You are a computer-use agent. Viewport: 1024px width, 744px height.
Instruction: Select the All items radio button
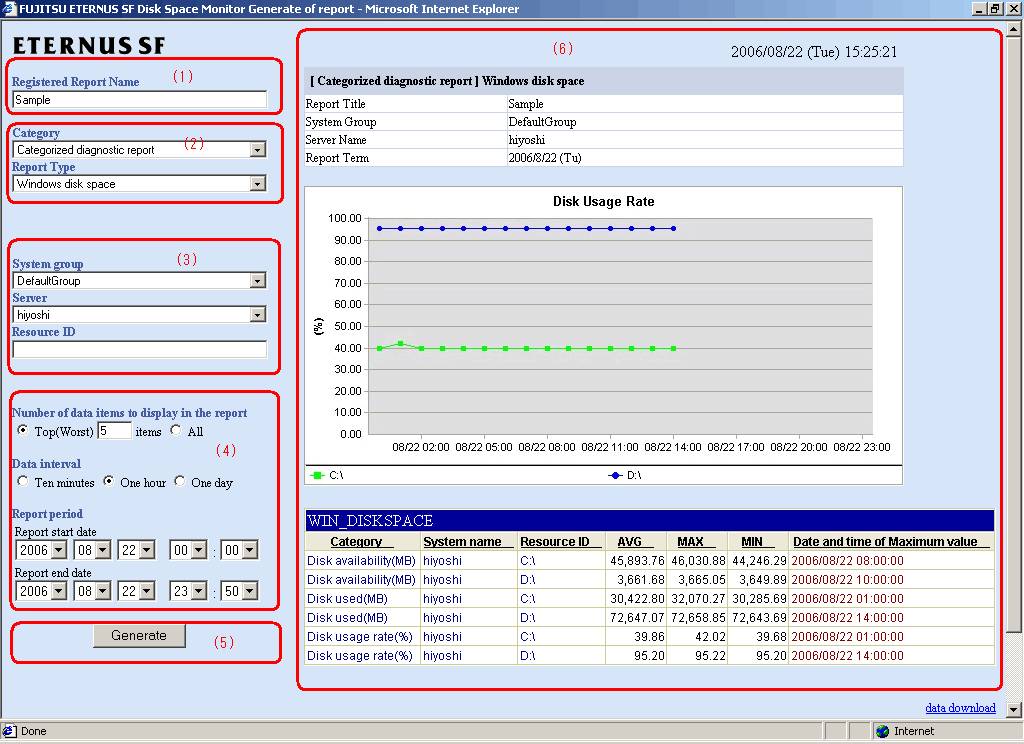click(x=176, y=430)
